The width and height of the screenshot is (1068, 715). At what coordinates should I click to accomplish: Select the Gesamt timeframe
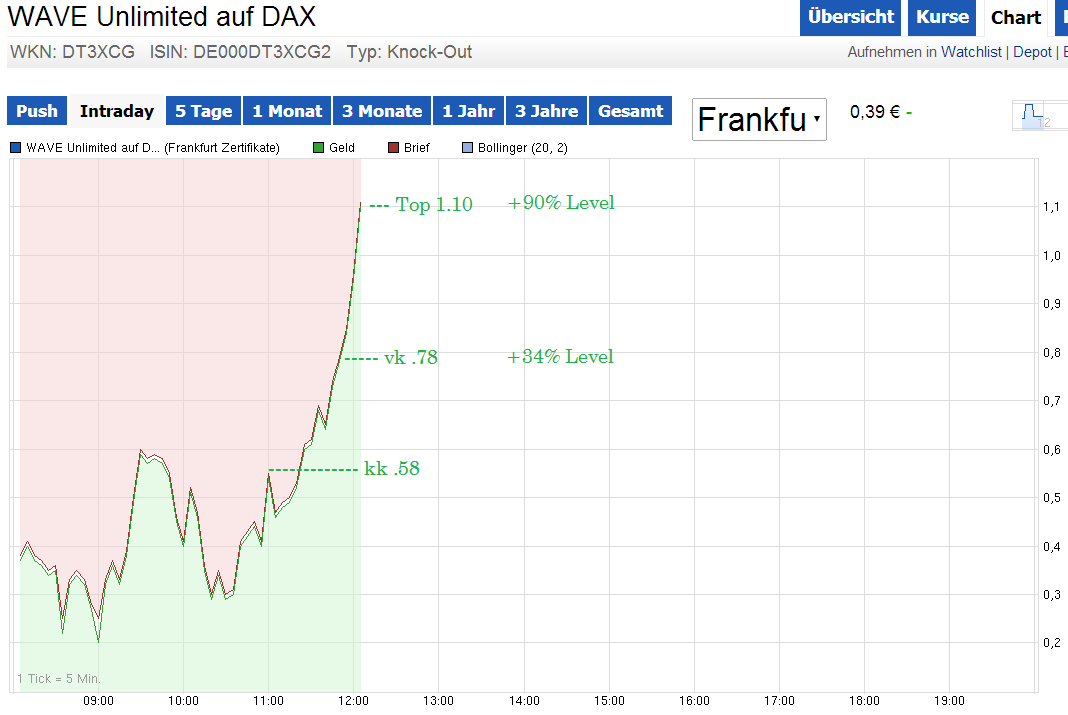pyautogui.click(x=630, y=110)
